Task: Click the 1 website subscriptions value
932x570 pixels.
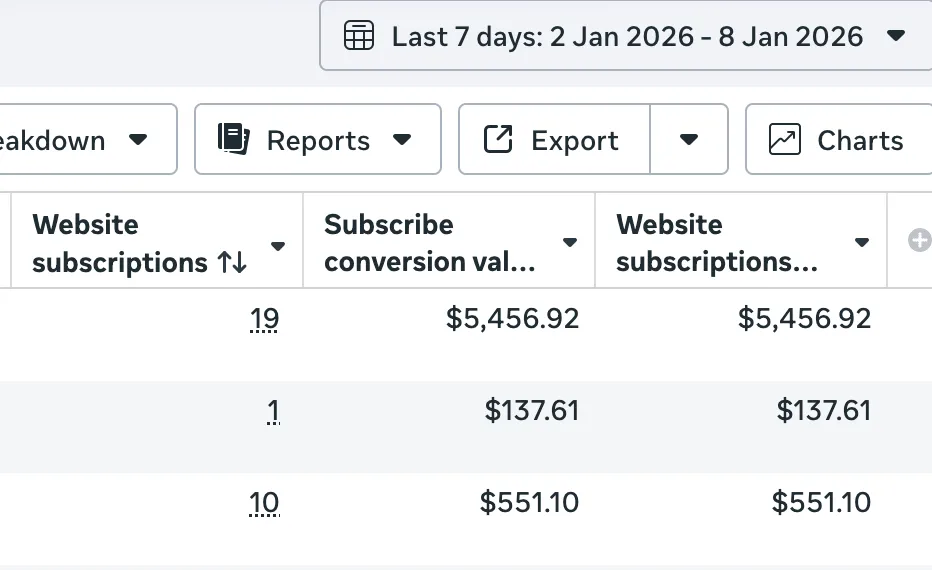Action: 273,411
